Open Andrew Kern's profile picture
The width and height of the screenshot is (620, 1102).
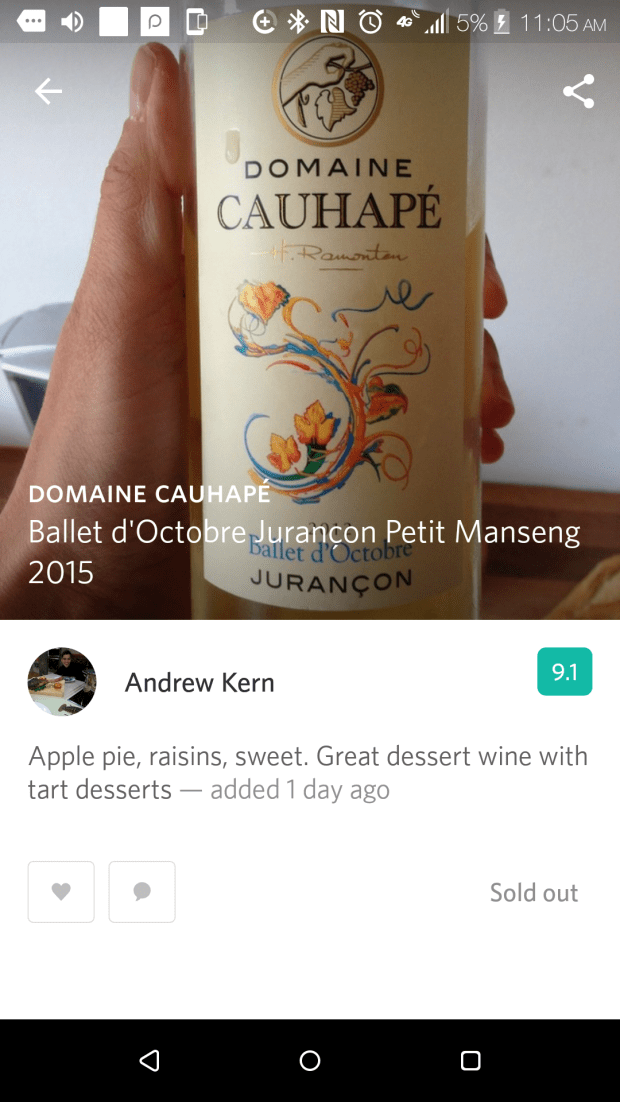coord(62,682)
